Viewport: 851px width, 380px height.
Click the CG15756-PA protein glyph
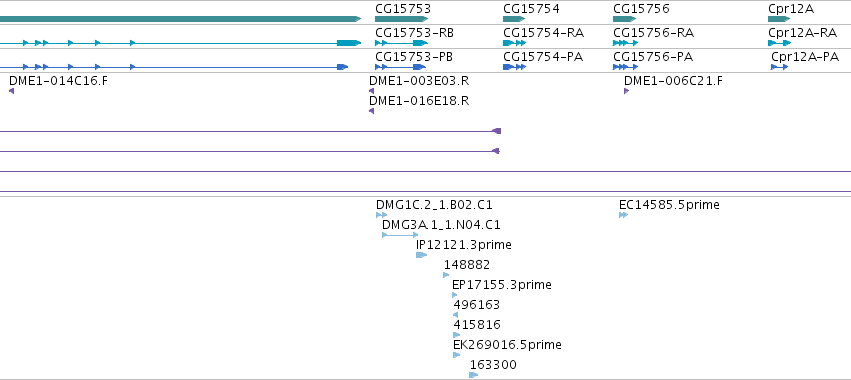[x=625, y=67]
